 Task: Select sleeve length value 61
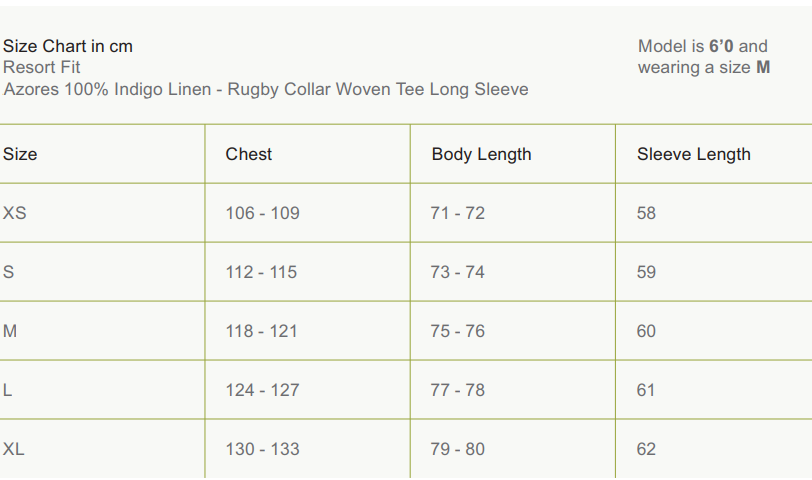[x=646, y=390]
